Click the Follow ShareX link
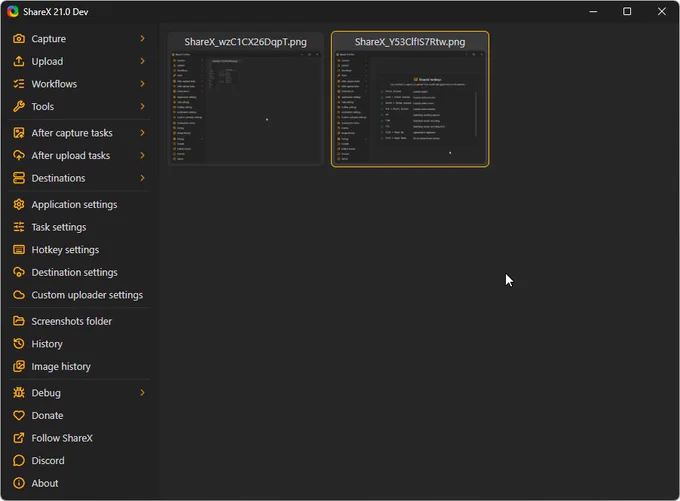The image size is (680, 501). pyautogui.click(x=79, y=438)
